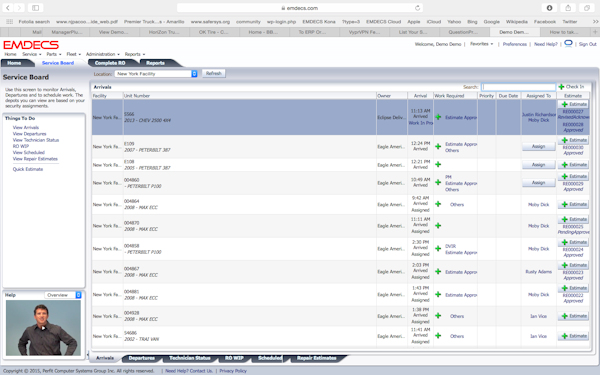Open the Location facility selector
This screenshot has width=600, height=375.
pos(156,73)
